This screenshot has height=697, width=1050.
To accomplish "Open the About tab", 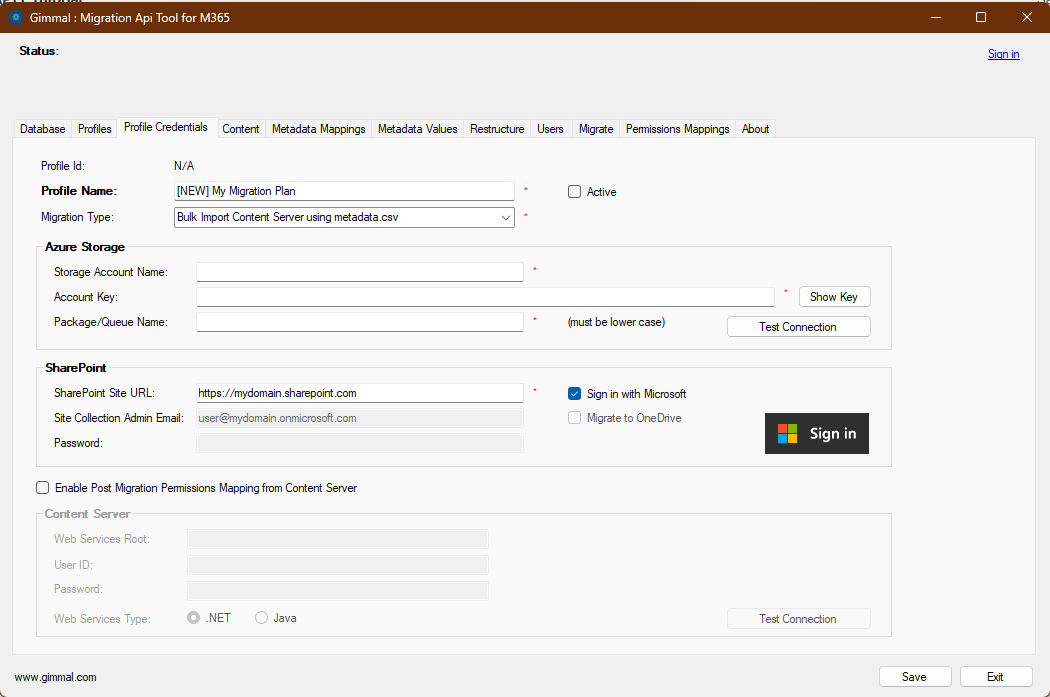I will 755,129.
